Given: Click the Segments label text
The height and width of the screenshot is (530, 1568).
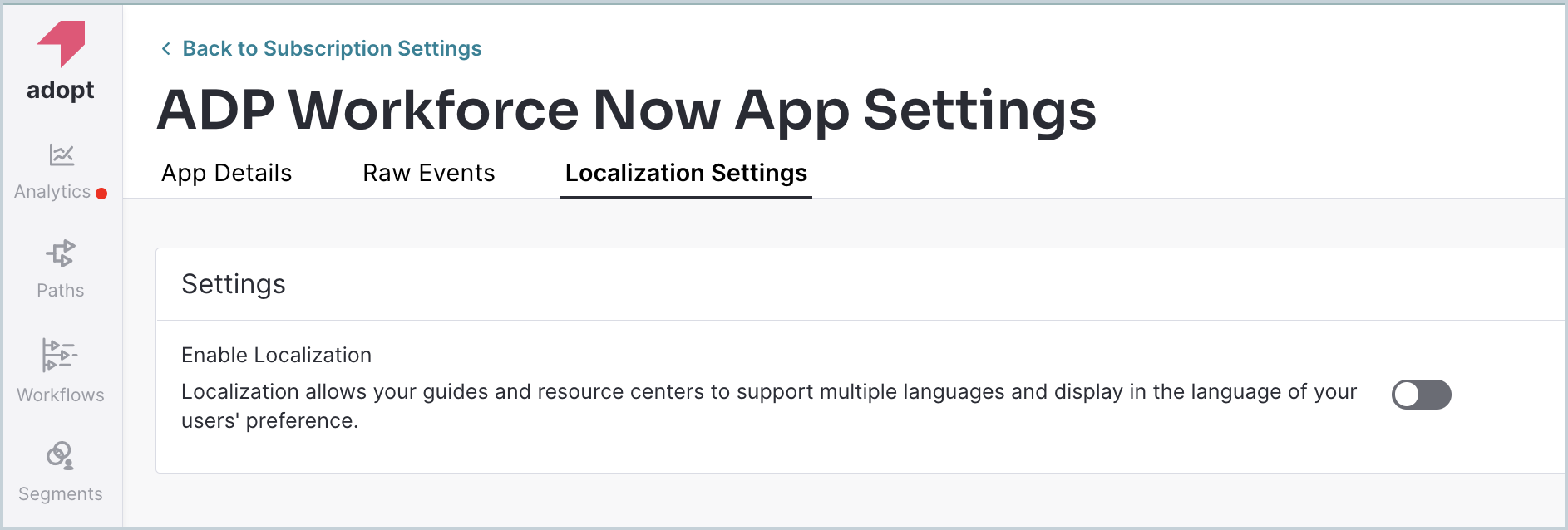Looking at the screenshot, I should coord(60,493).
